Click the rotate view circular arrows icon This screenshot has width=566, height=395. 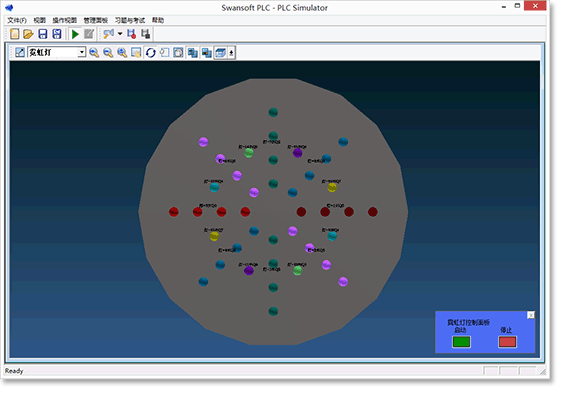(151, 53)
